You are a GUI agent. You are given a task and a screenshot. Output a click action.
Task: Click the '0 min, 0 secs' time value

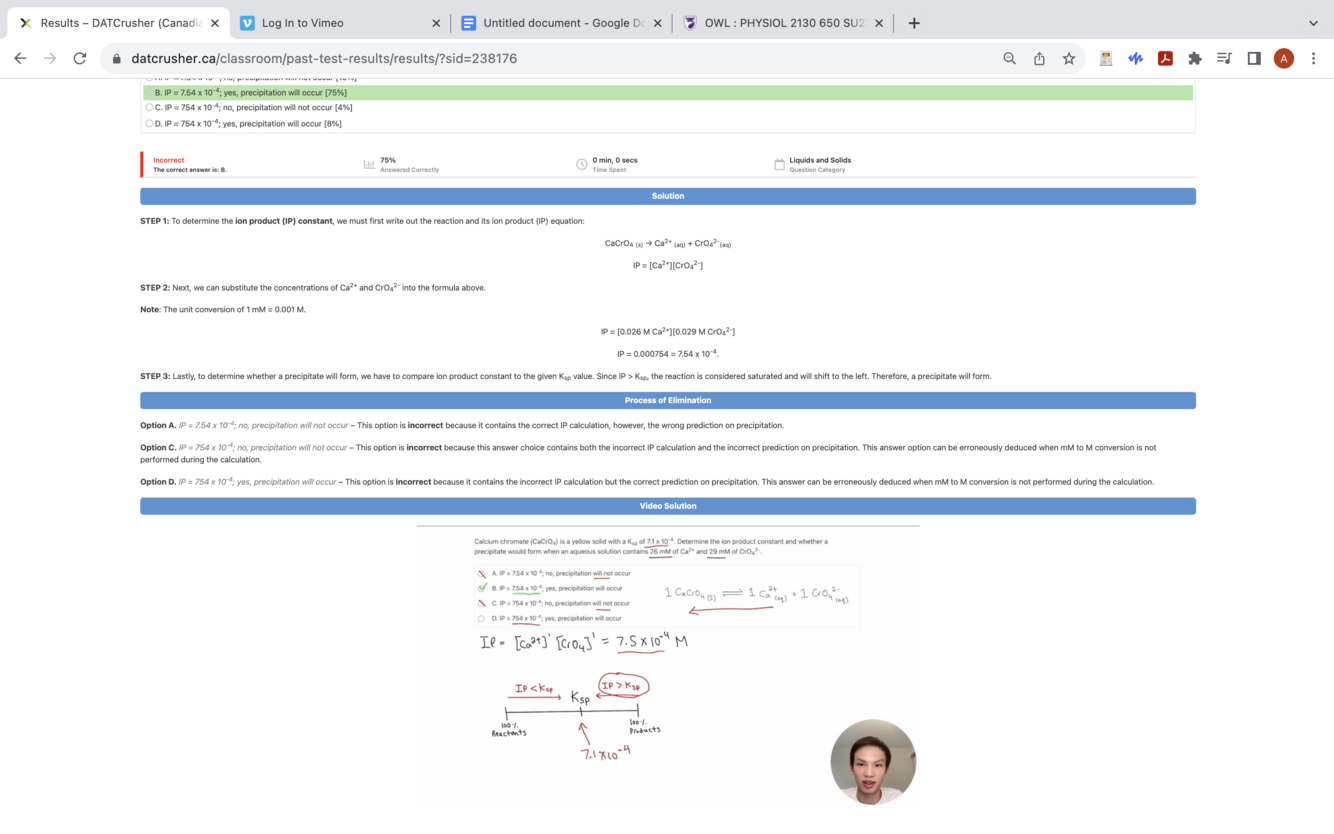point(615,160)
